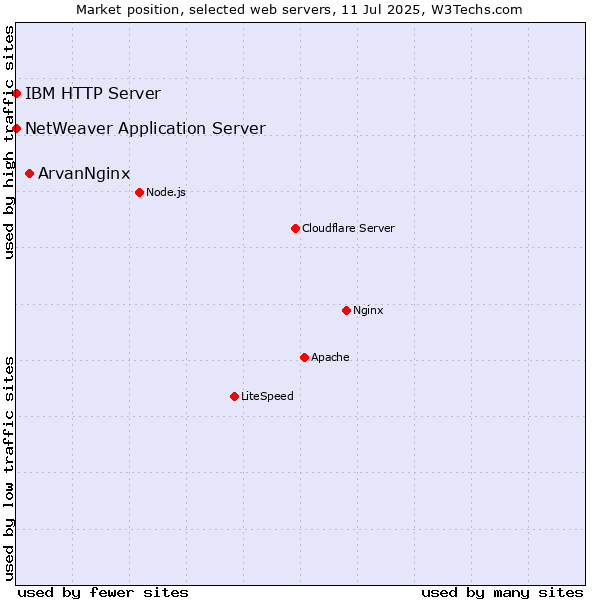The width and height of the screenshot is (600, 600).
Task: Click the chart title 'Market position, selected web servers'
Action: coord(204,10)
